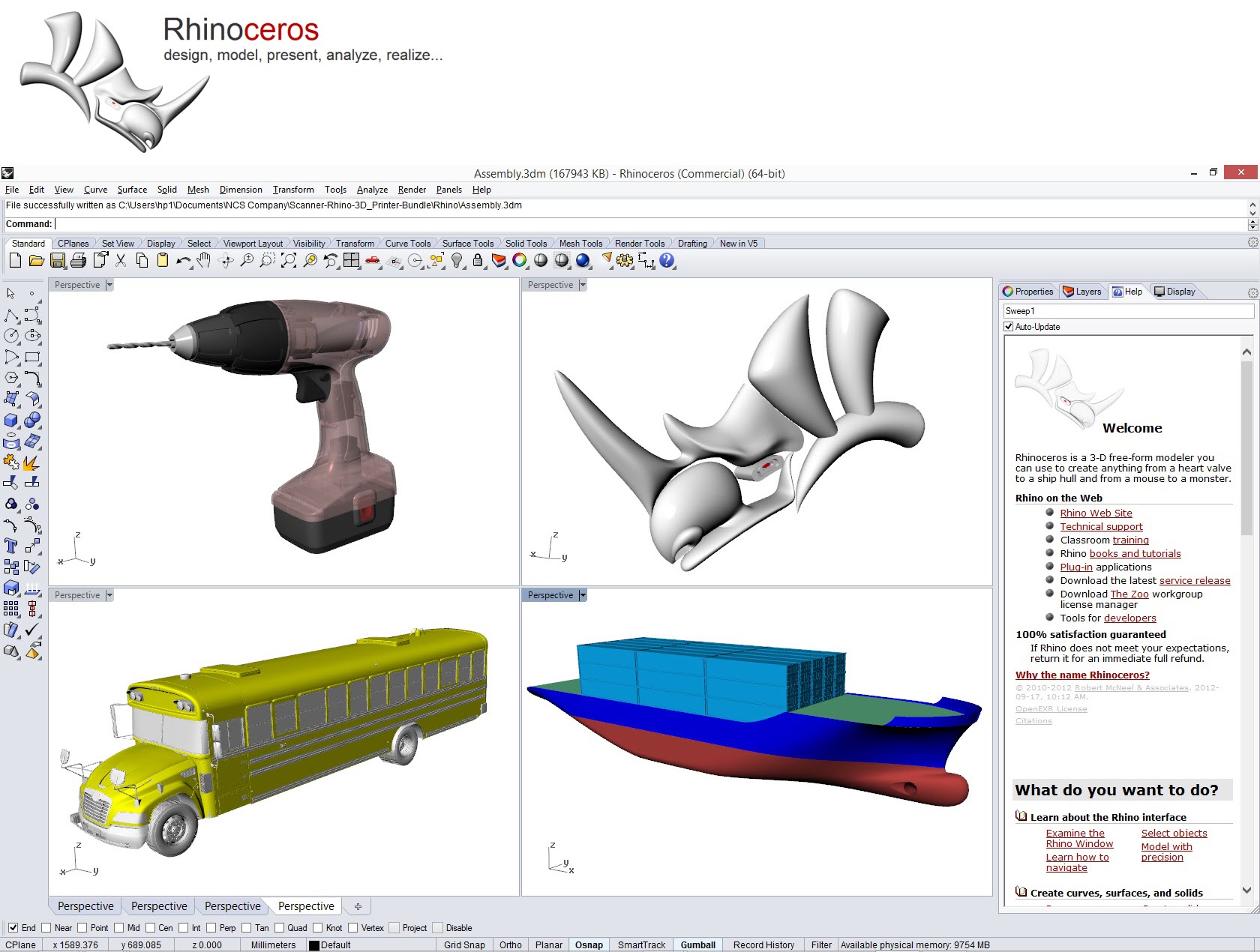Open the rhino viewport Perspective dropdown arrow
This screenshot has width=1260, height=952.
tap(583, 285)
